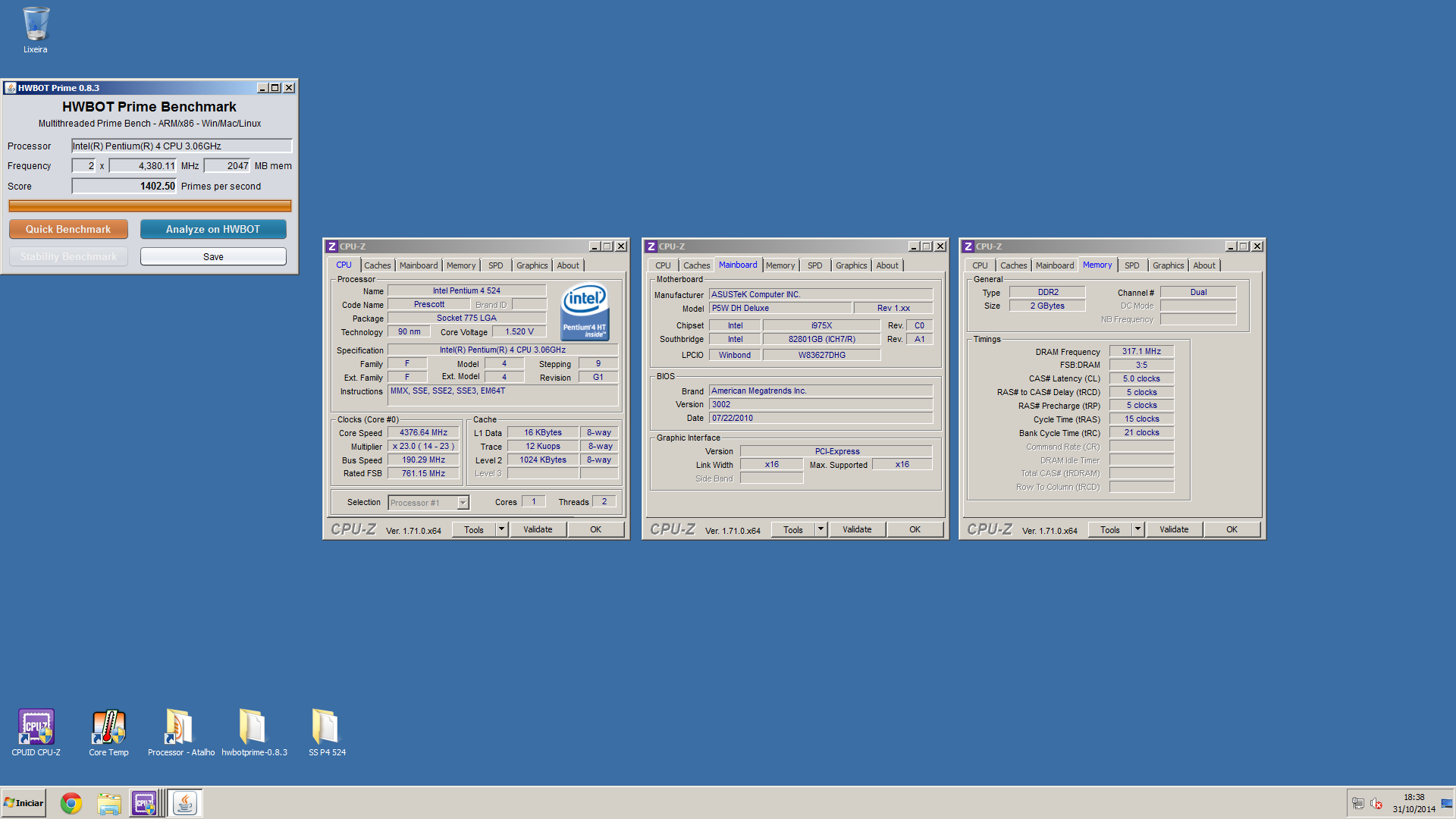Click the HWBOT Prime window title icon
This screenshot has width=1456, height=819.
point(10,88)
